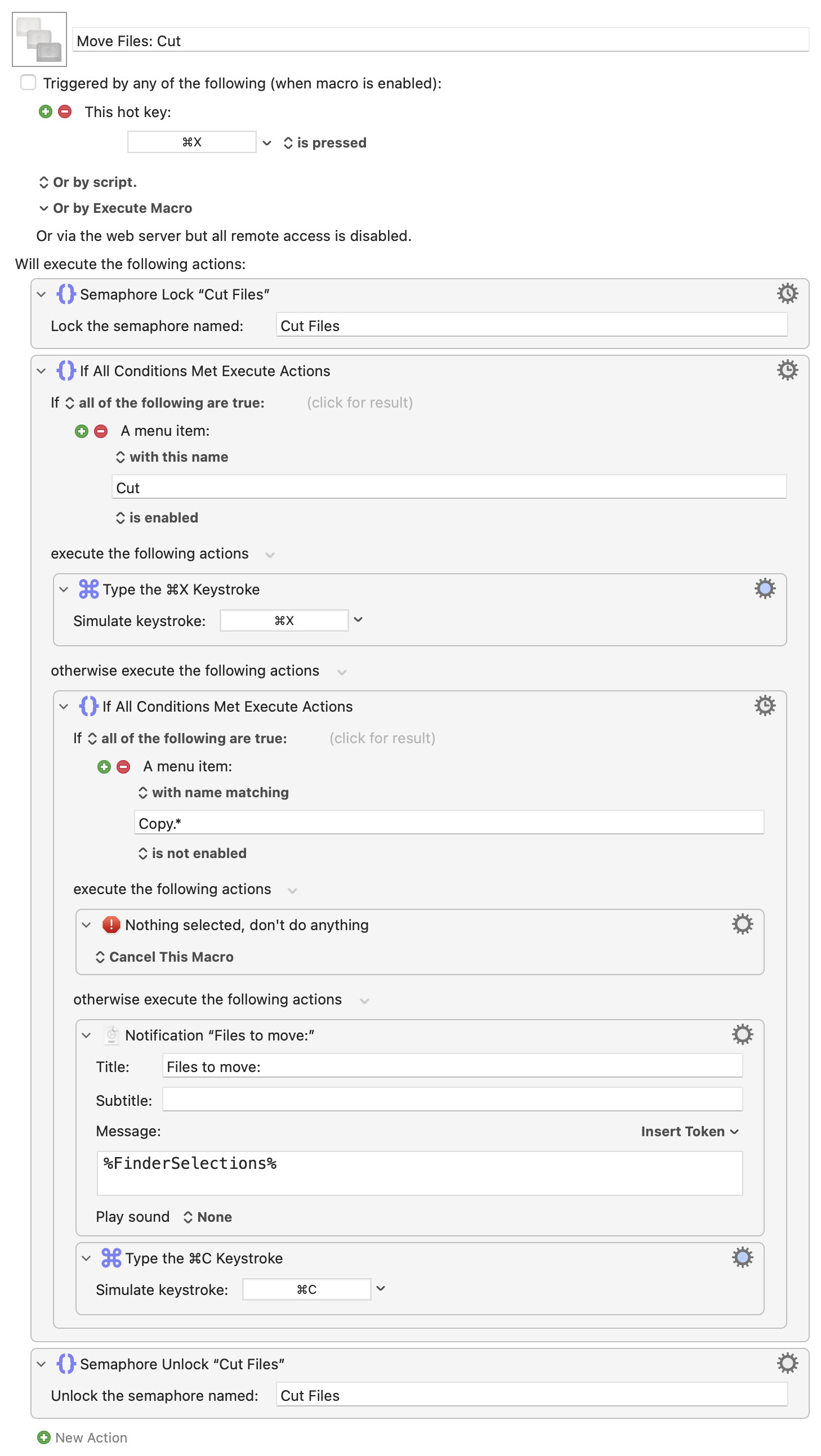Expand the 'Or by Execute Macro' section
The height and width of the screenshot is (1456, 821).
coord(43,208)
